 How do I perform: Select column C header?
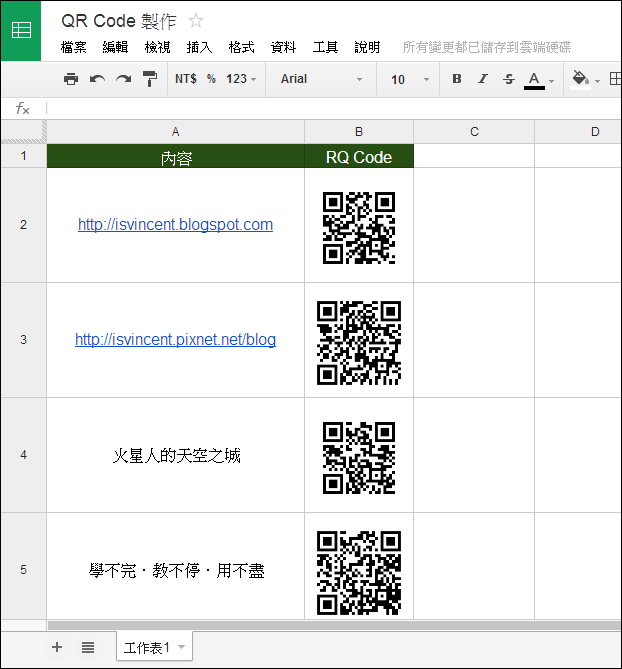474,132
